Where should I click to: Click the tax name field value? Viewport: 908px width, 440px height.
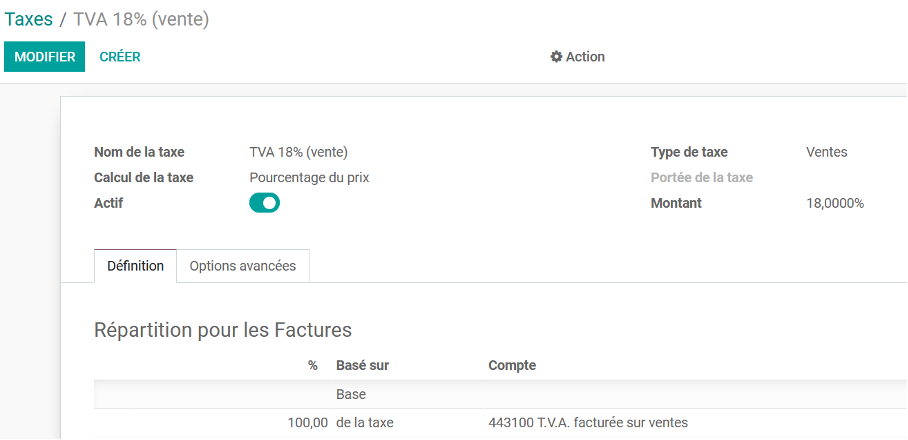pos(298,152)
